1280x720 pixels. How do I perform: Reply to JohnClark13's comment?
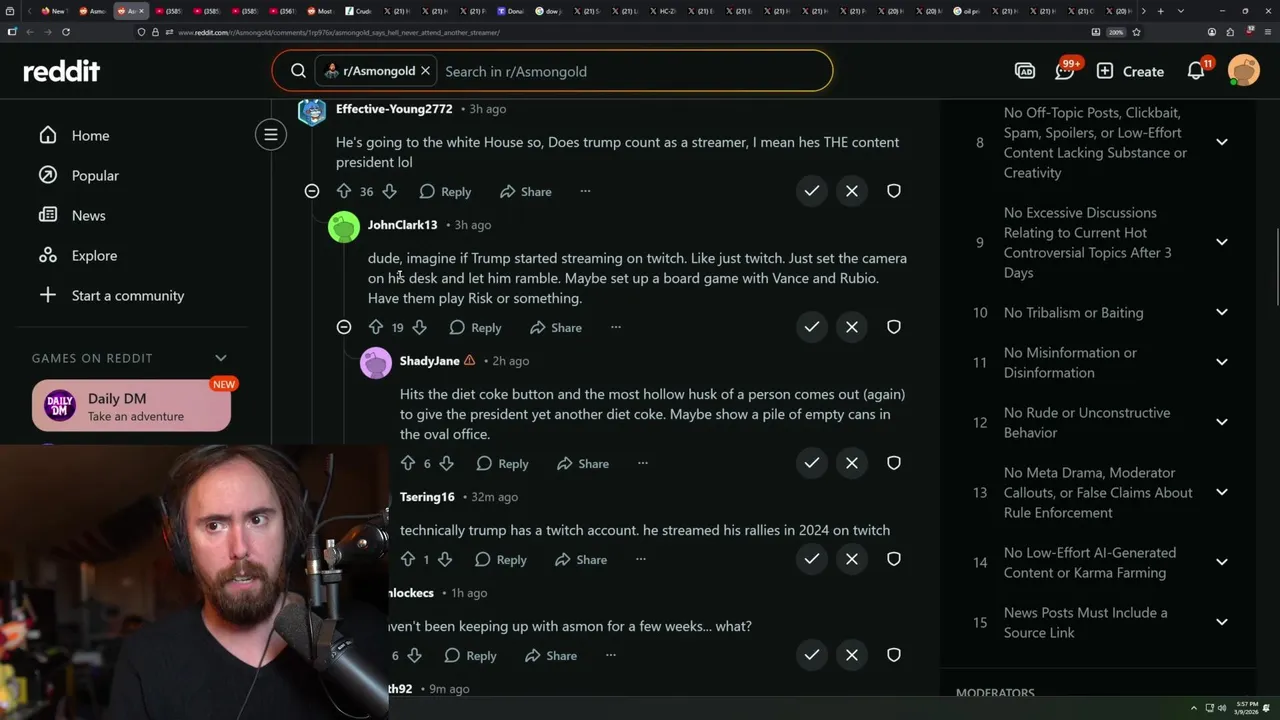[x=475, y=327]
